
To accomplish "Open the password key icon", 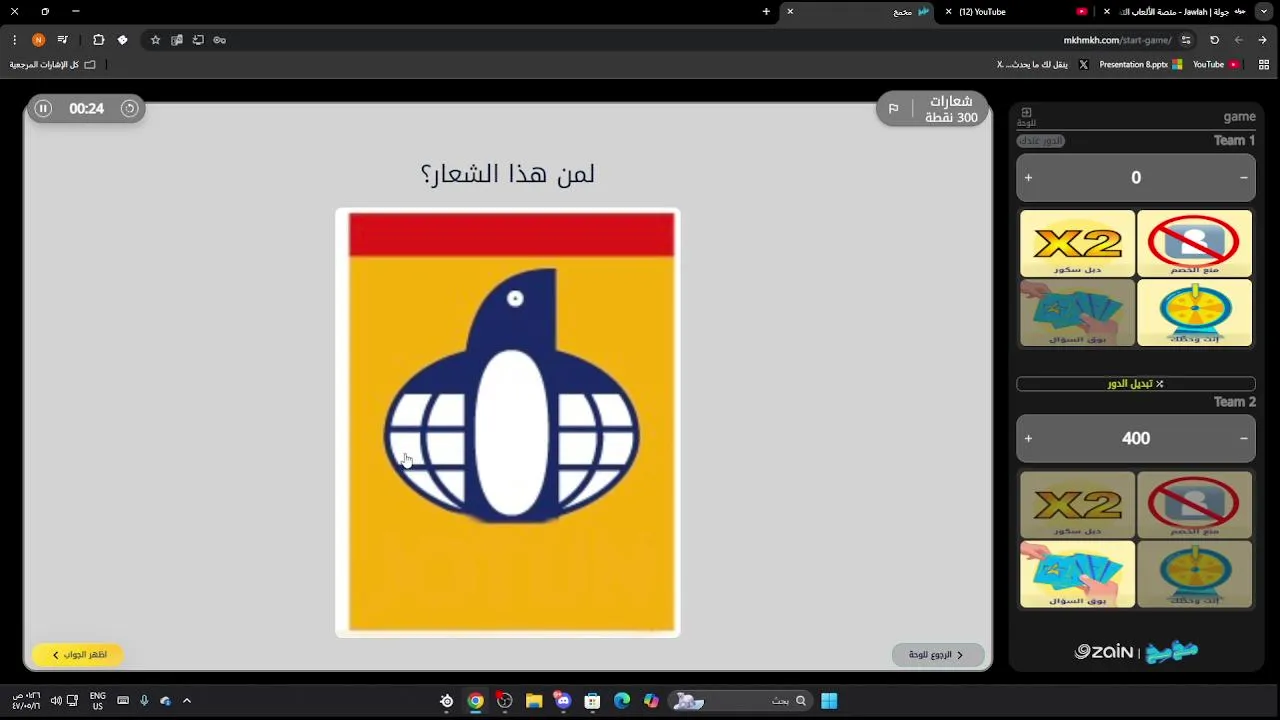I will pos(220,40).
